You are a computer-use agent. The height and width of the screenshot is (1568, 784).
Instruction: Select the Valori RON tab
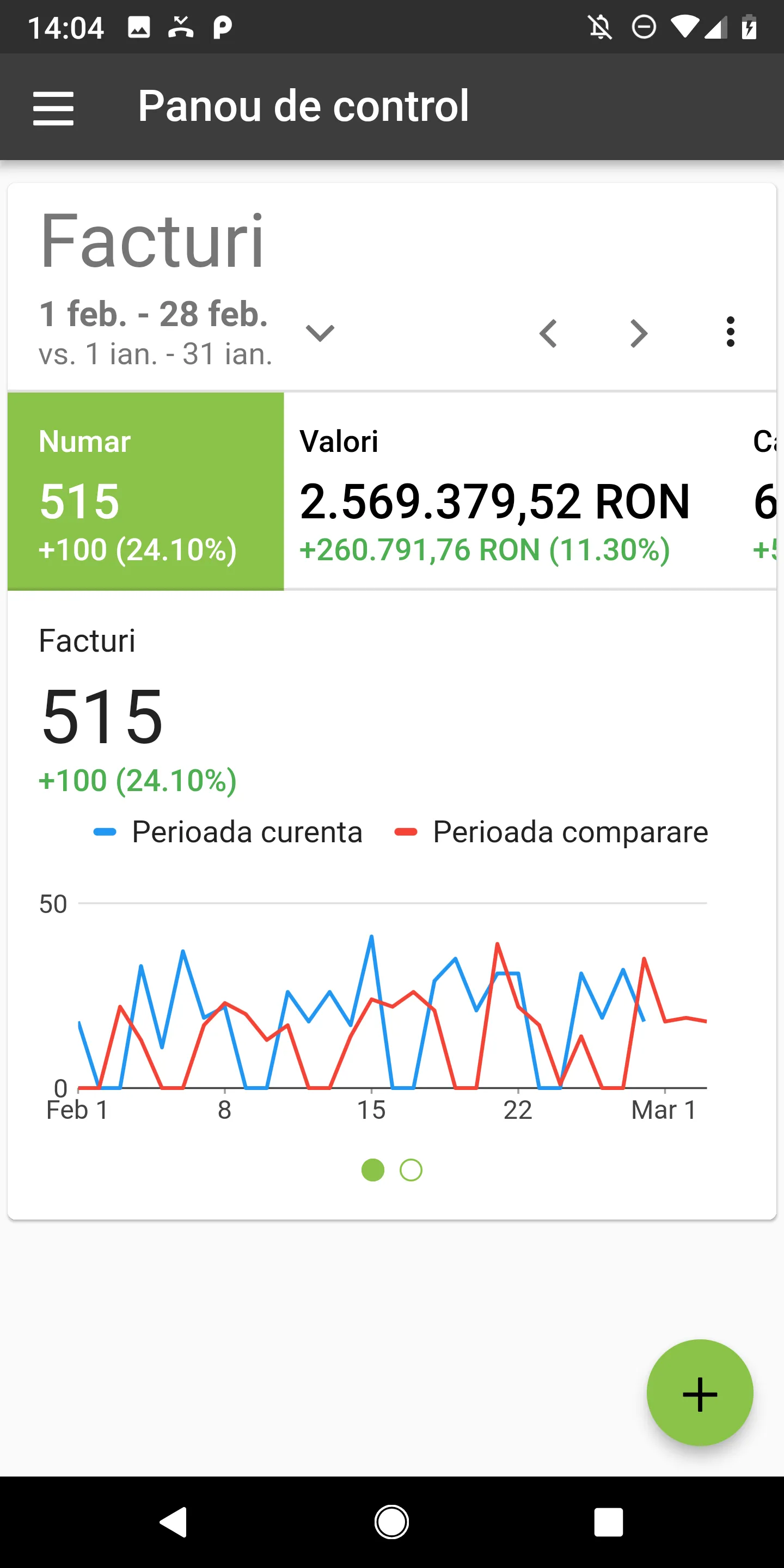(x=511, y=491)
